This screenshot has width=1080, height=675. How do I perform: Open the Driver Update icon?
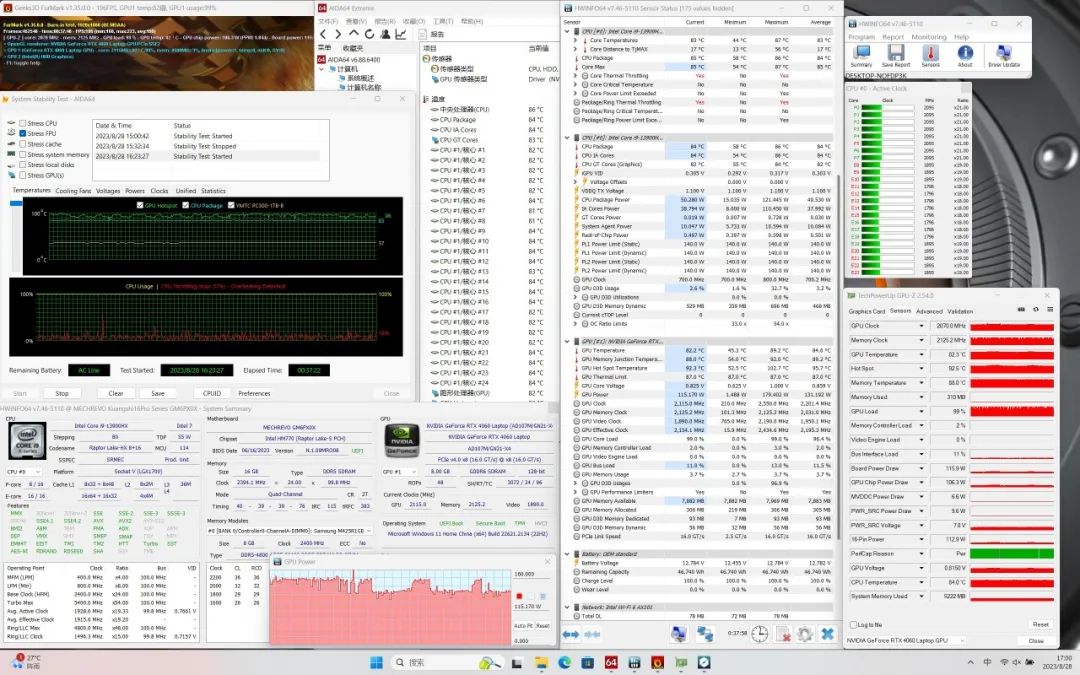pos(1004,53)
